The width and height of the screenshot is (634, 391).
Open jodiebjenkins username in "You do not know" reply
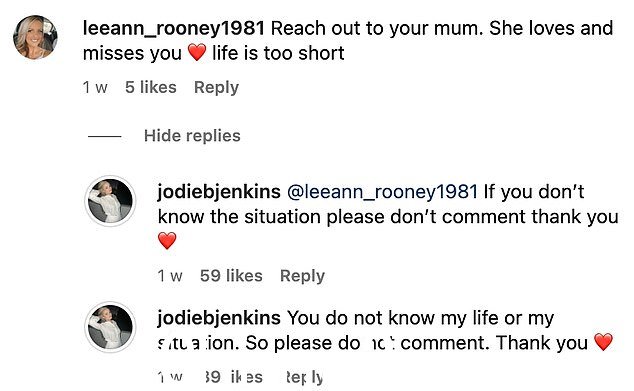pyautogui.click(x=219, y=318)
